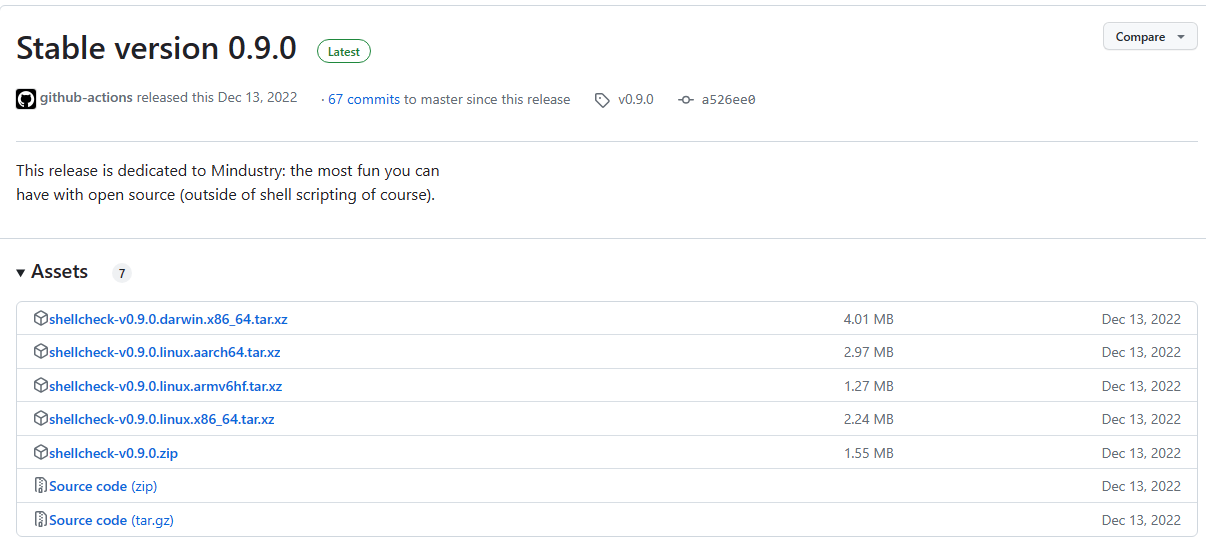Collapse the Assets section triangle
Image resolution: width=1206 pixels, height=547 pixels.
[x=21, y=273]
